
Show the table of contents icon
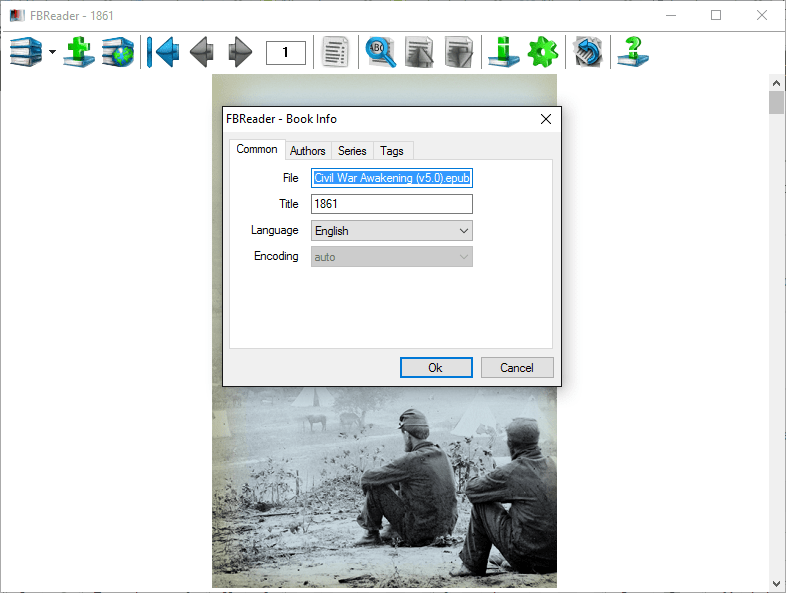[336, 51]
